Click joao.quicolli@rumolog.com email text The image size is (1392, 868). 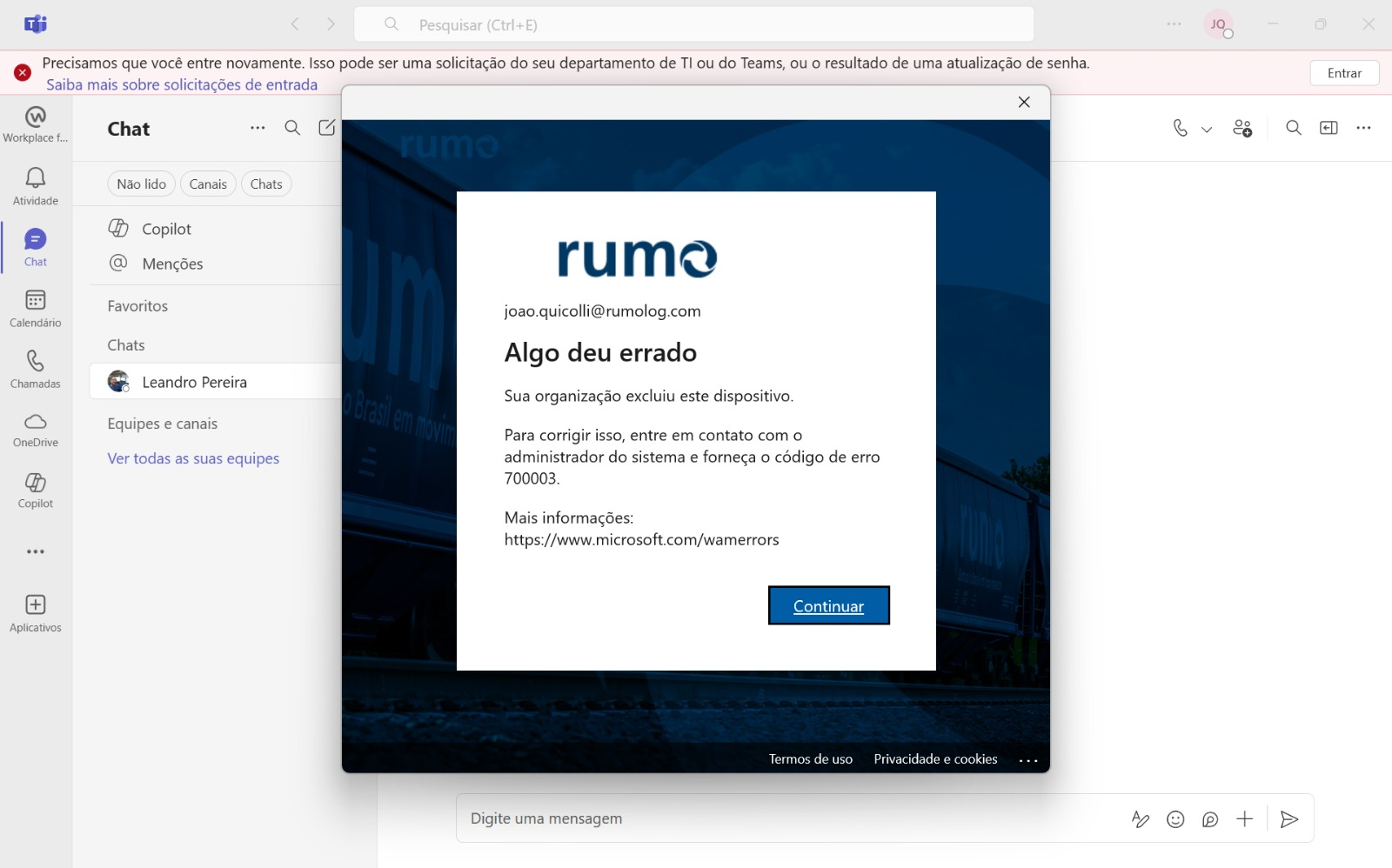602,311
